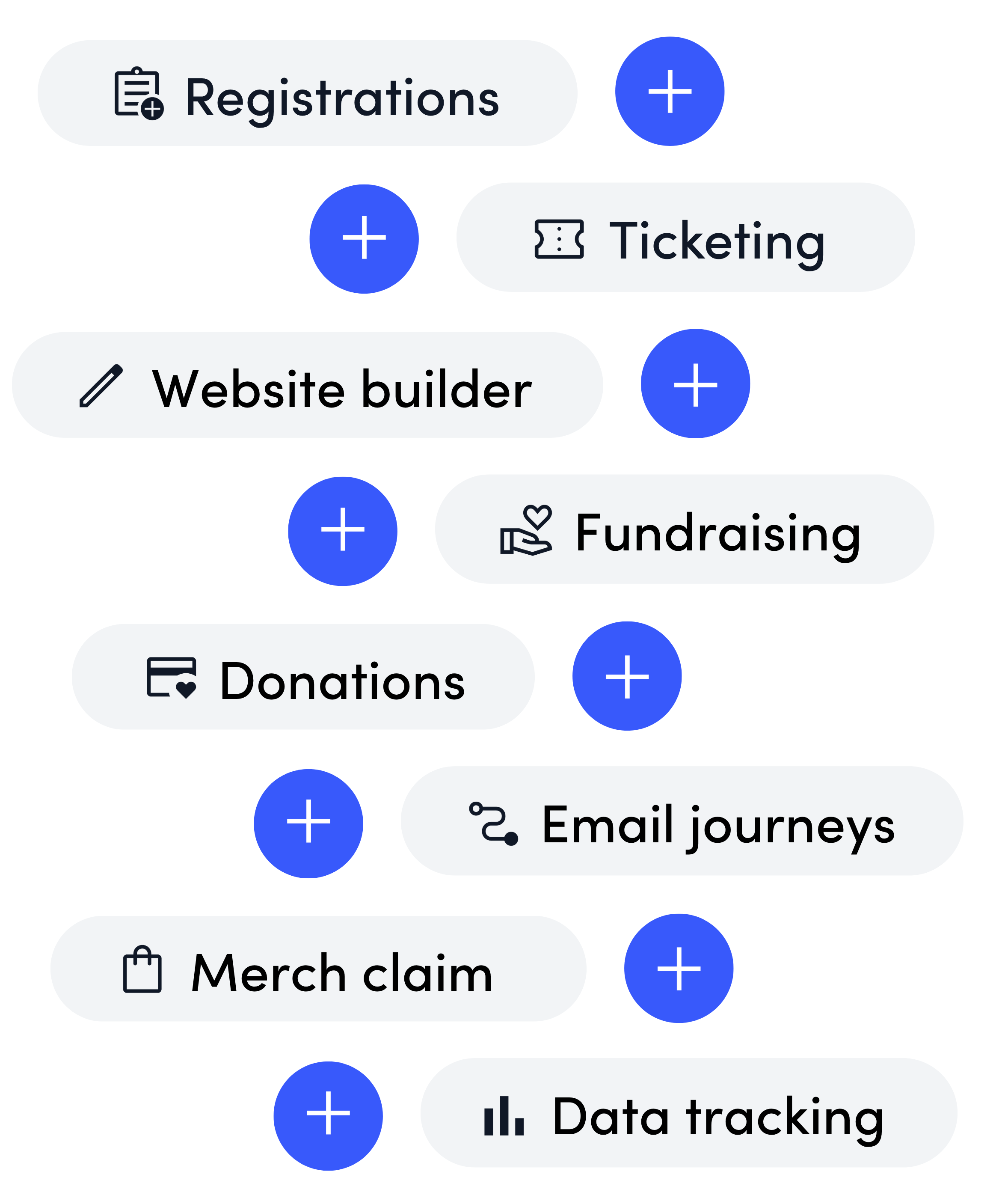
Task: Add Ticketing using the blue plus button
Action: pos(364,238)
